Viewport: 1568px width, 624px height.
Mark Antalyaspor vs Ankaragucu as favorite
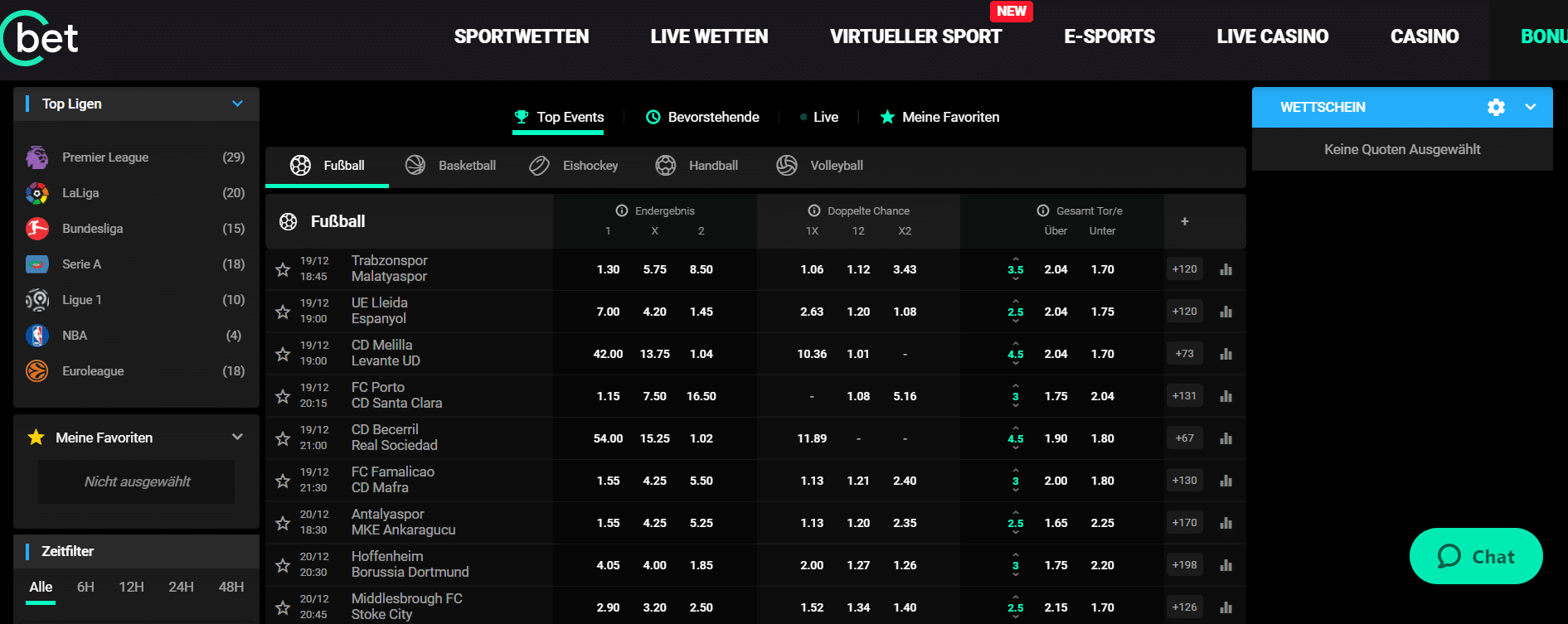click(283, 523)
